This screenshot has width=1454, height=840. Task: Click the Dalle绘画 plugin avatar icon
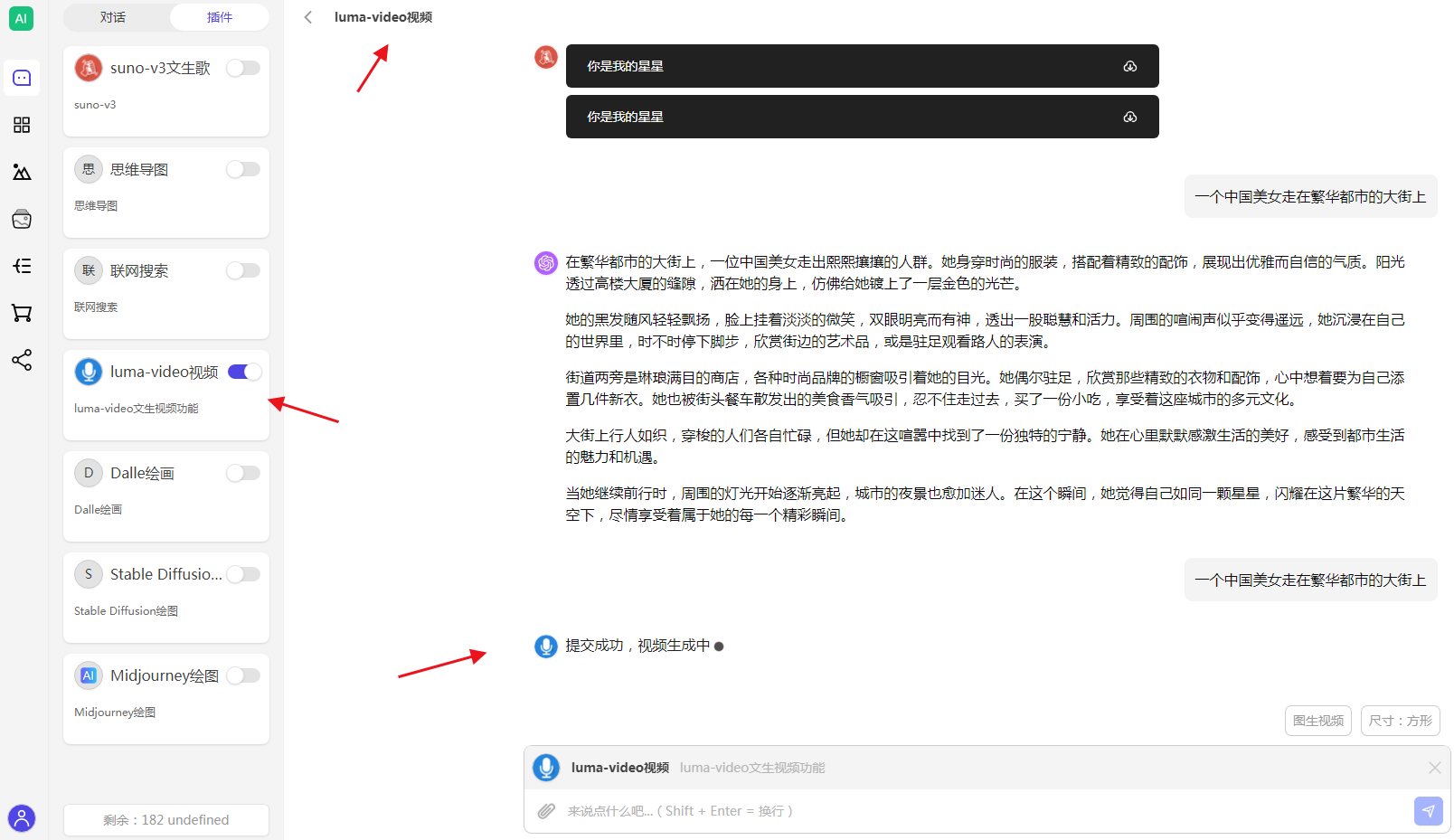(89, 473)
